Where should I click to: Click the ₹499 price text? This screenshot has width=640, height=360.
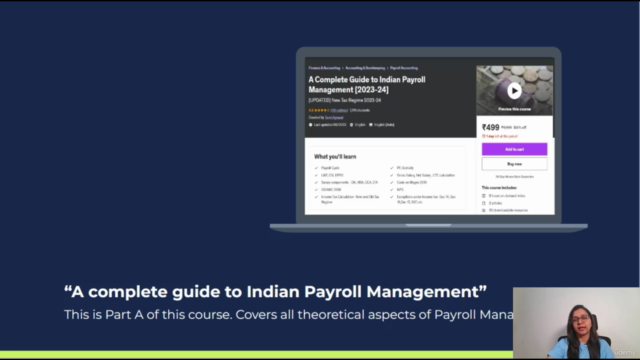tap(490, 127)
